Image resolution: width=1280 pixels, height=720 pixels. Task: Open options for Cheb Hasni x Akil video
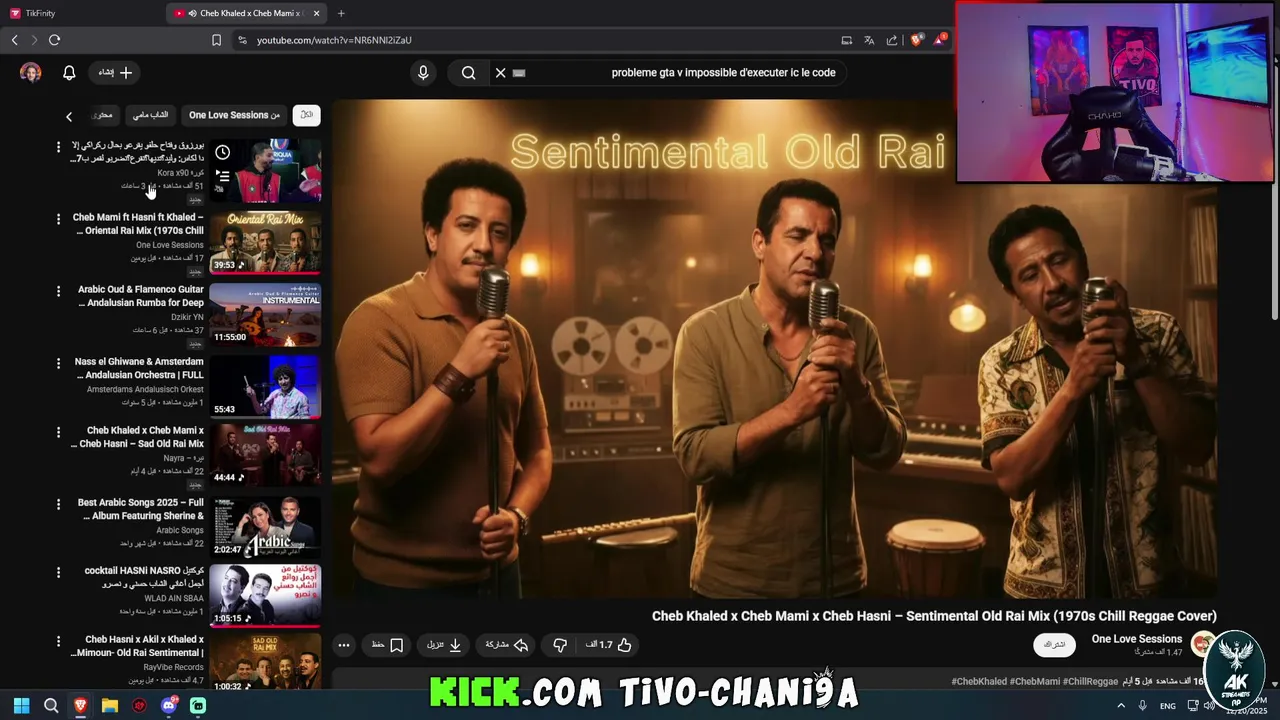58,640
